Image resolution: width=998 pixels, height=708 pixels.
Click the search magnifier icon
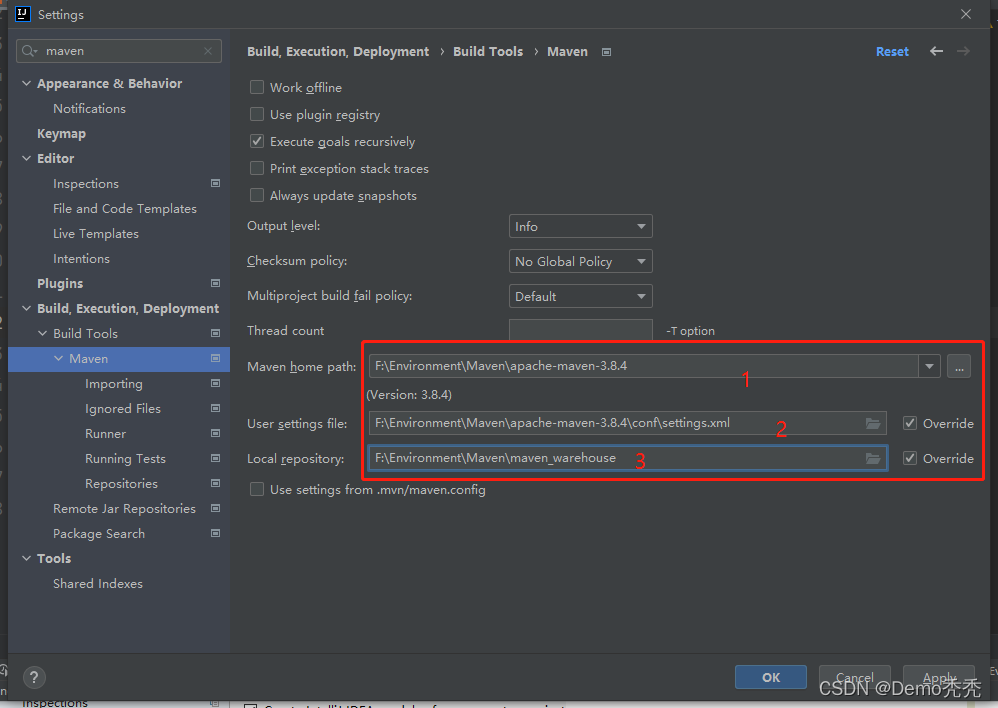pyautogui.click(x=29, y=51)
